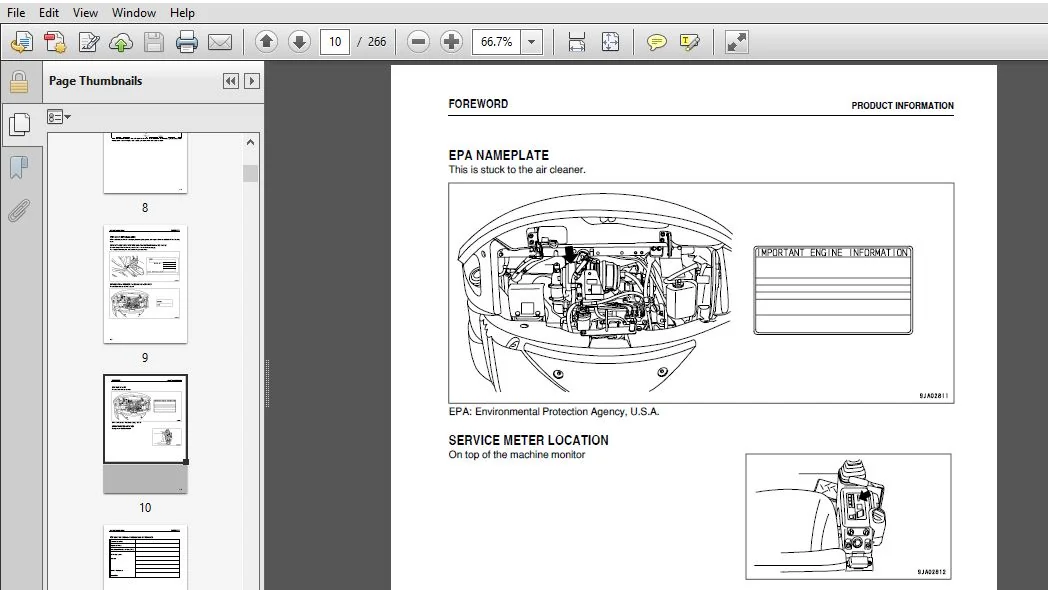
Task: Click the thumbnail panel scrollbar thumb
Action: point(251,173)
